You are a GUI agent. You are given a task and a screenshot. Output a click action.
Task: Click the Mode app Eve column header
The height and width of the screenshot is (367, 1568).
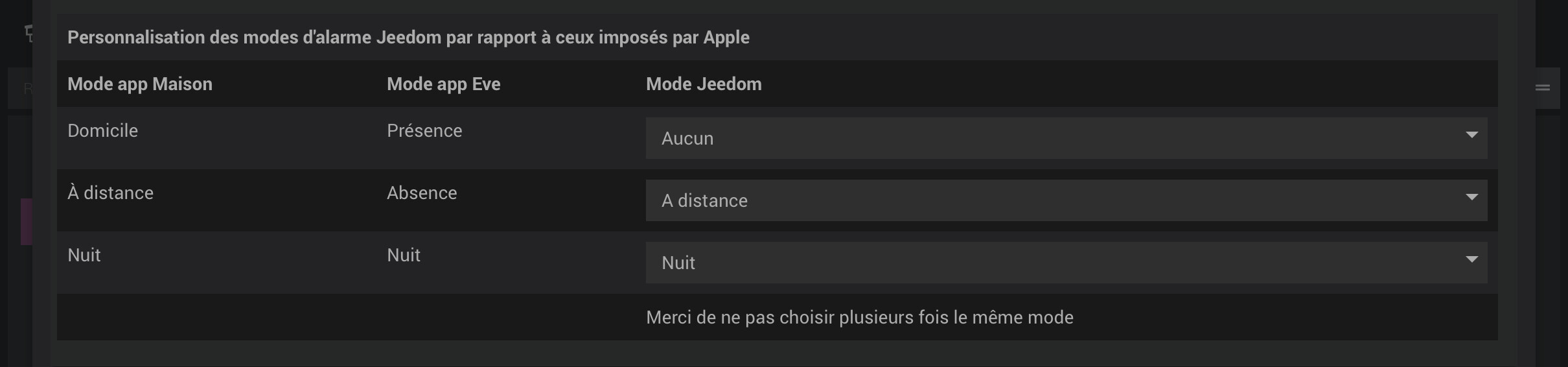pyautogui.click(x=443, y=84)
